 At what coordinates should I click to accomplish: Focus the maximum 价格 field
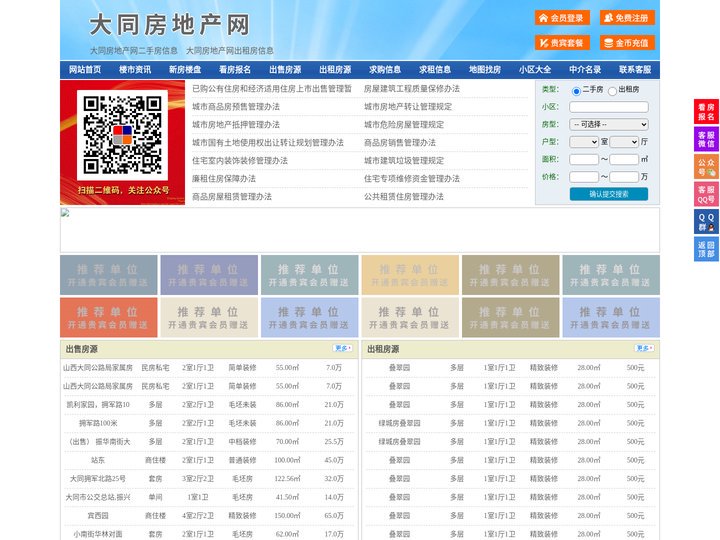click(x=624, y=177)
